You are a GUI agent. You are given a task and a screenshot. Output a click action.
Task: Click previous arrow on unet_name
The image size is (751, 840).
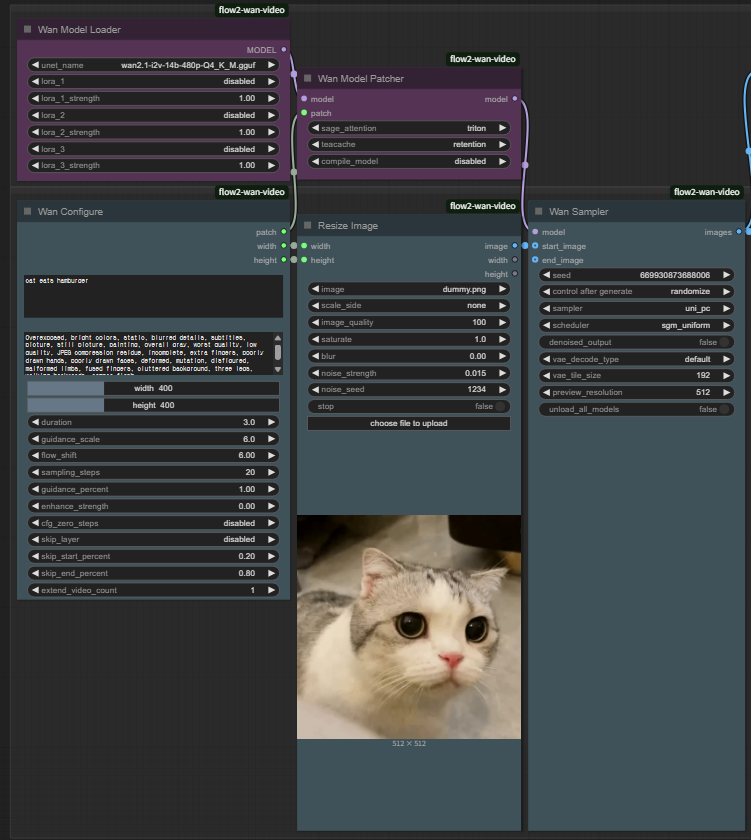35,65
